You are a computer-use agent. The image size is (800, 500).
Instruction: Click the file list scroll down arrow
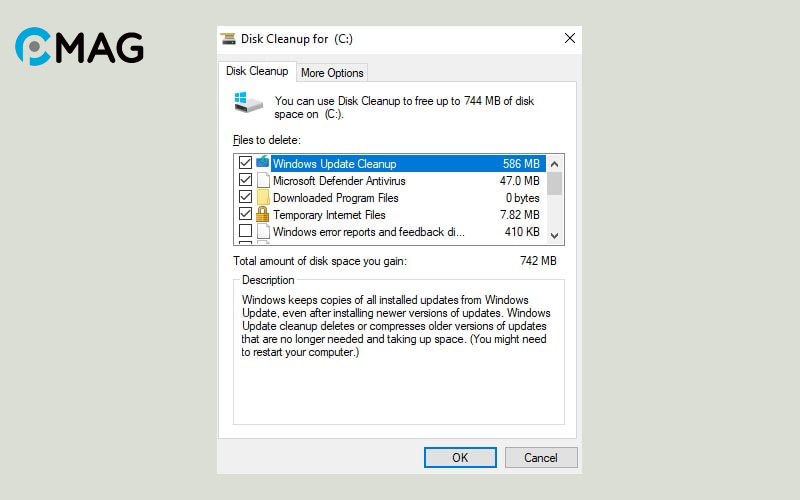(x=555, y=235)
